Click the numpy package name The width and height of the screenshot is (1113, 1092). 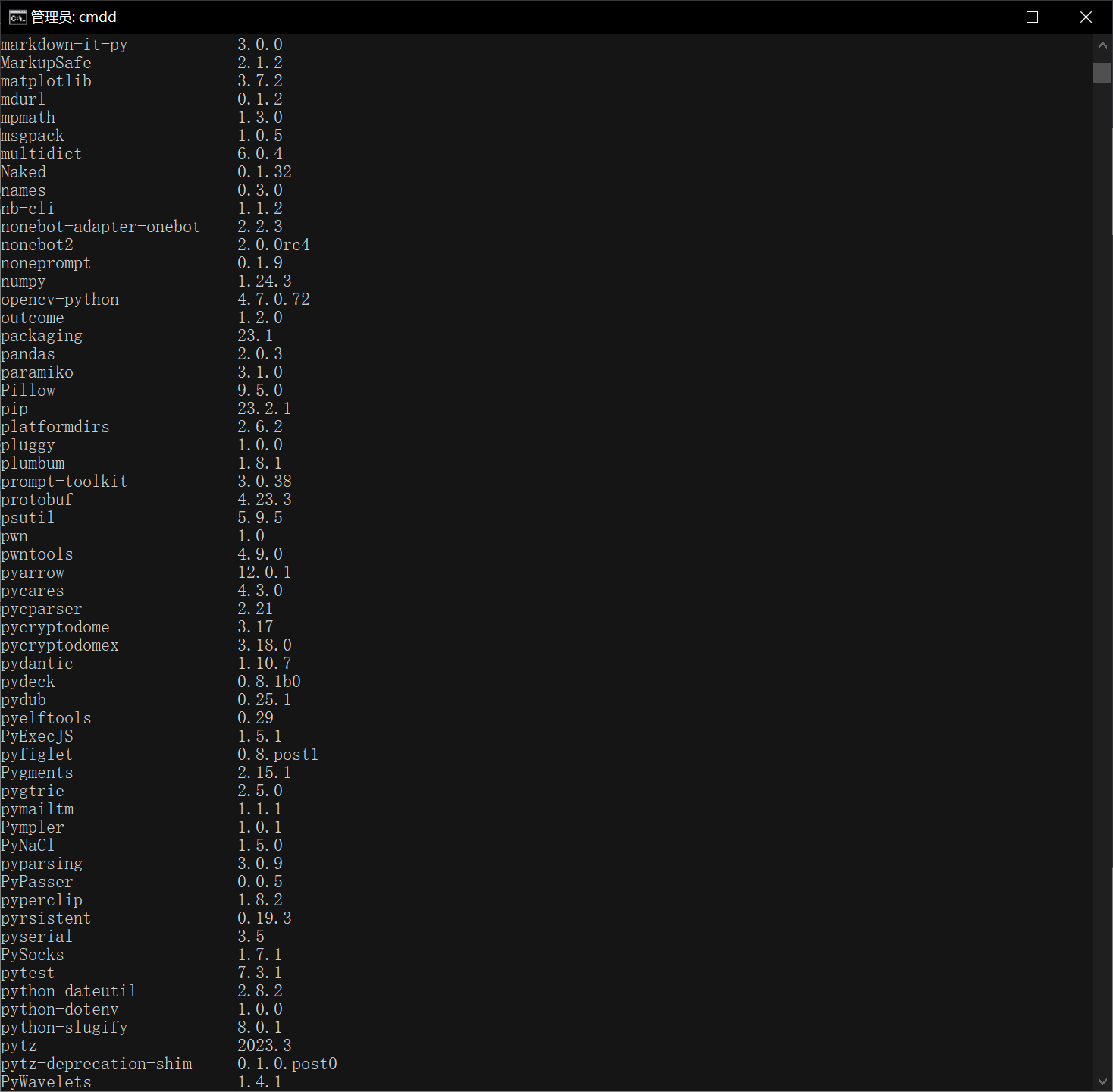24,281
